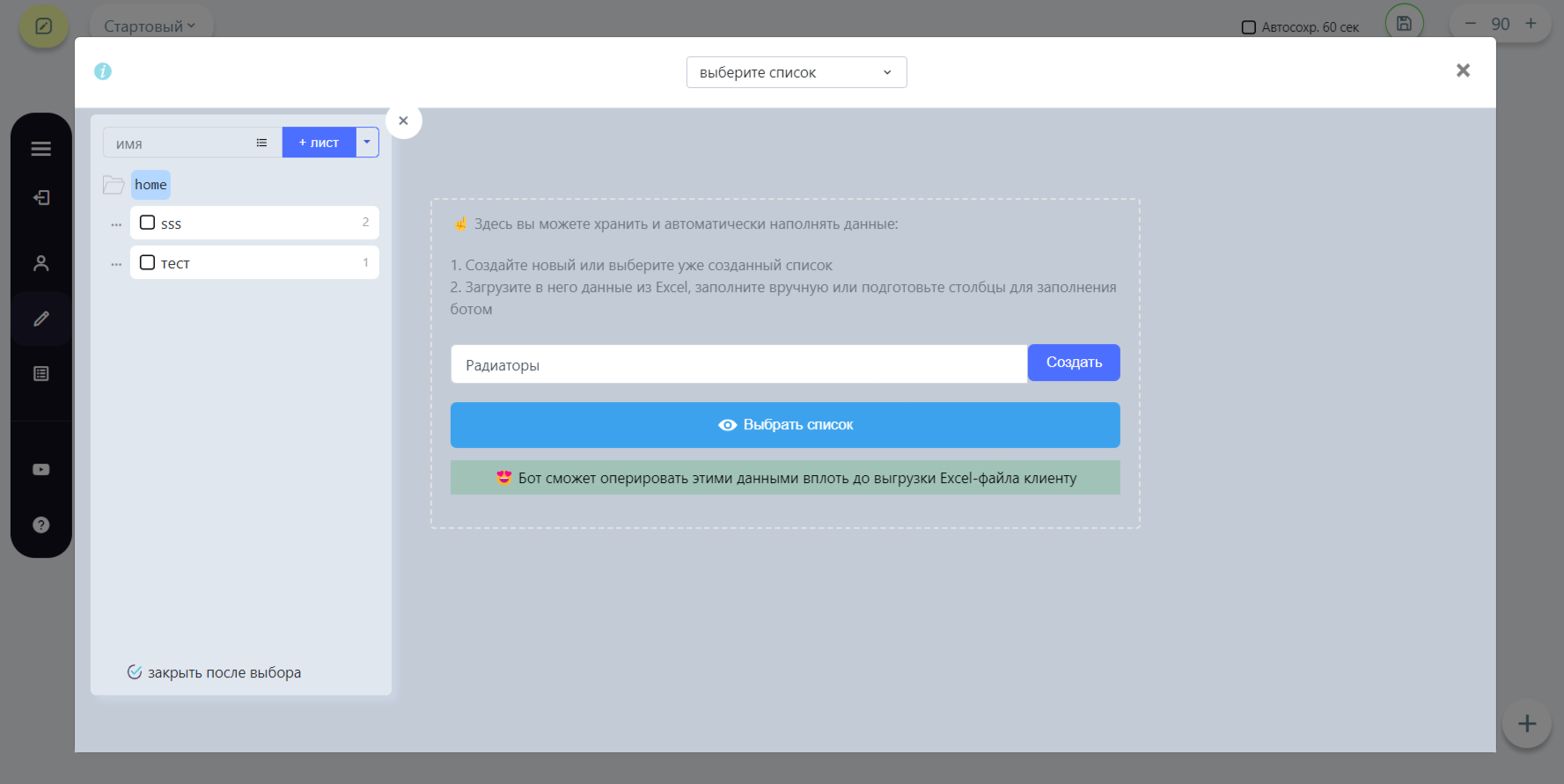The width and height of the screenshot is (1564, 784).
Task: Check the тест list checkbox
Action: point(148,262)
